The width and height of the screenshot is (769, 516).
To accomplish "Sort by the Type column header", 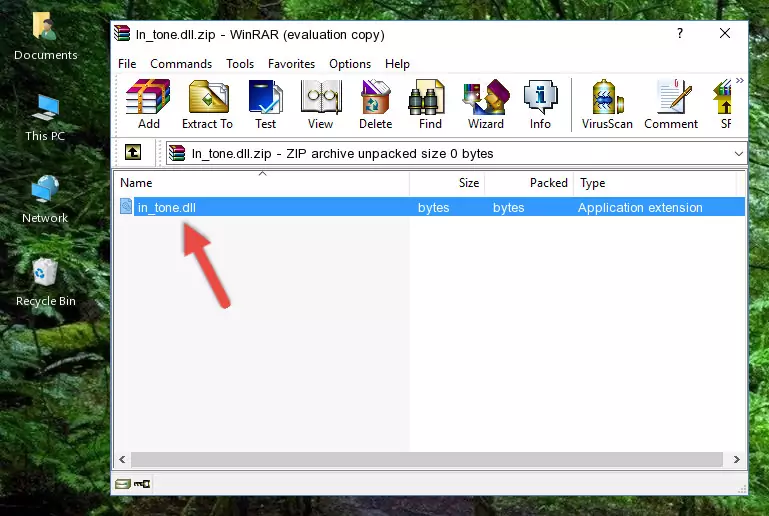I will (x=655, y=183).
